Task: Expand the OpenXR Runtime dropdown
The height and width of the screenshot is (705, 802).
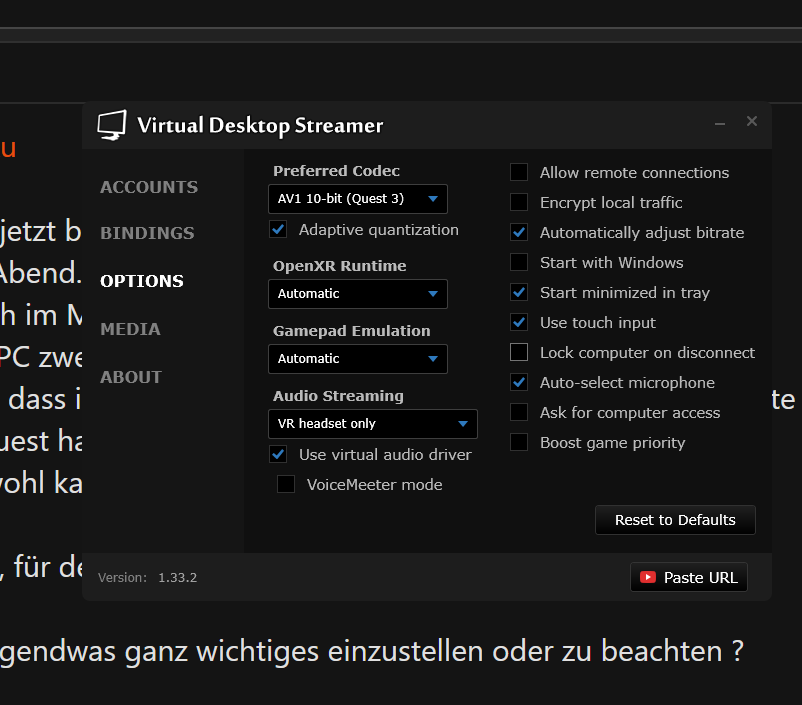Action: tap(358, 294)
